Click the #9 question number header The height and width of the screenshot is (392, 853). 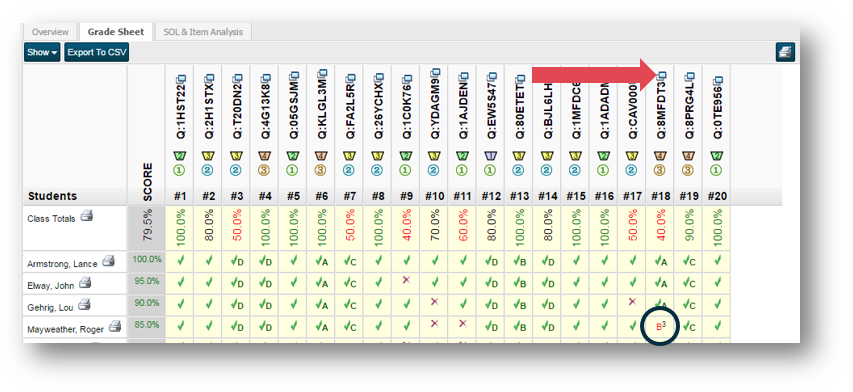[406, 196]
